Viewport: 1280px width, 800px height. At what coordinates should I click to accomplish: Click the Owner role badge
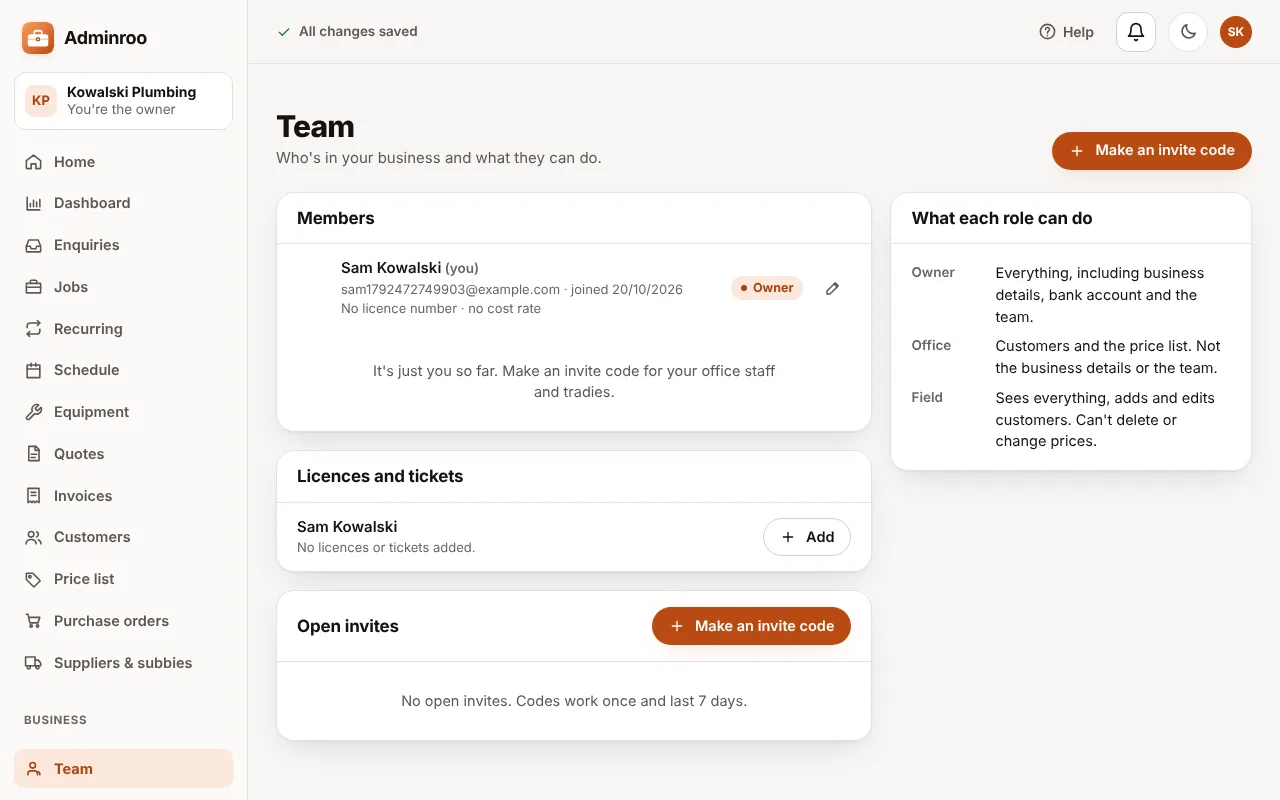(767, 288)
